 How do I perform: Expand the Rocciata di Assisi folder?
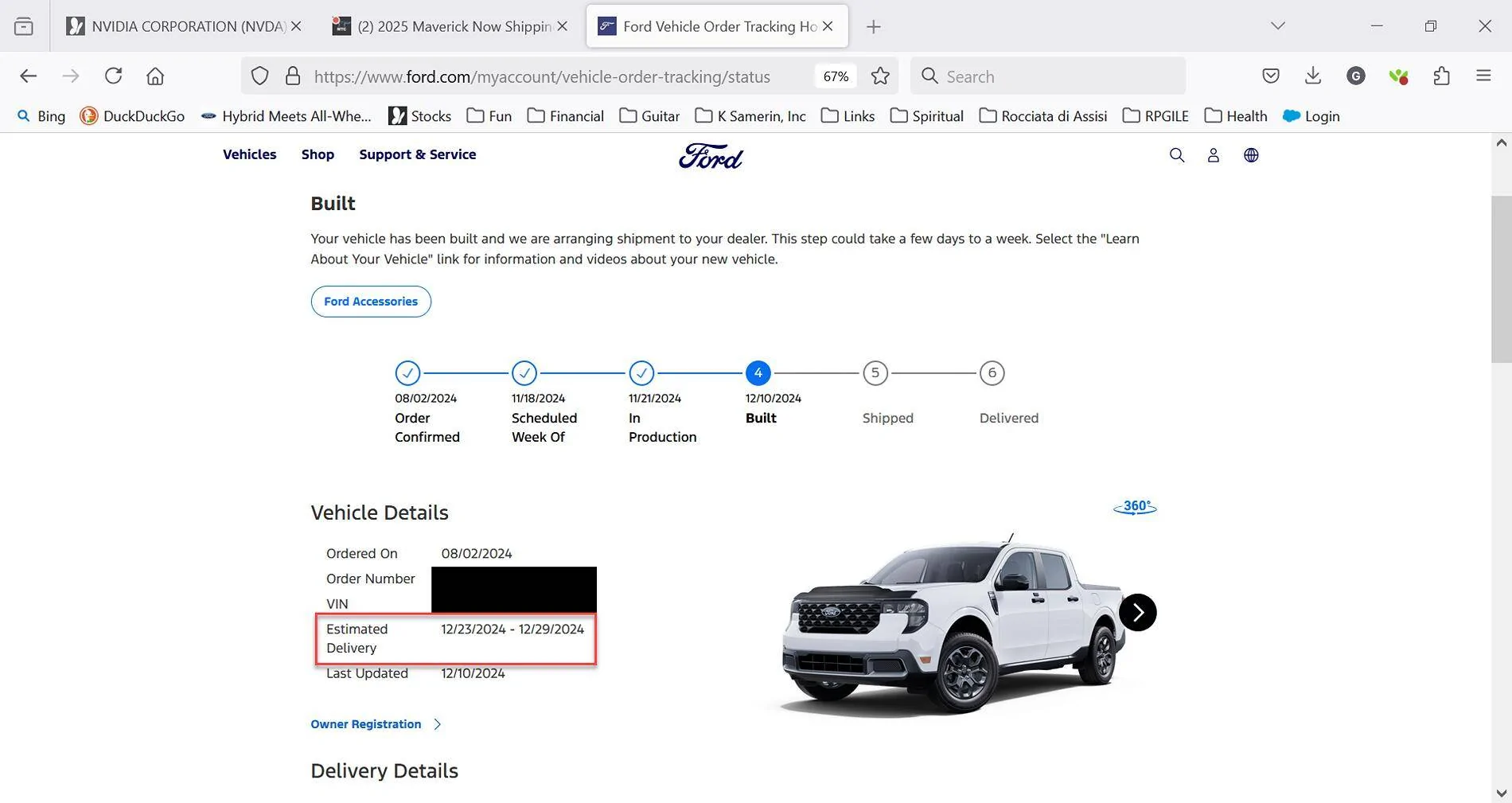1042,116
